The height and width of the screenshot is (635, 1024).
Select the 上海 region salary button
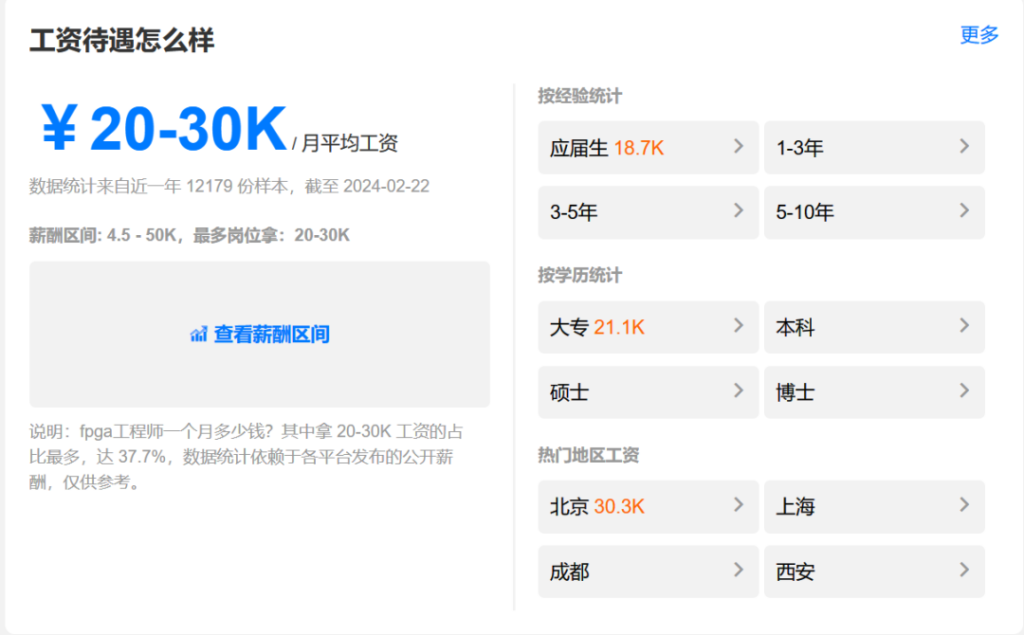pos(873,506)
